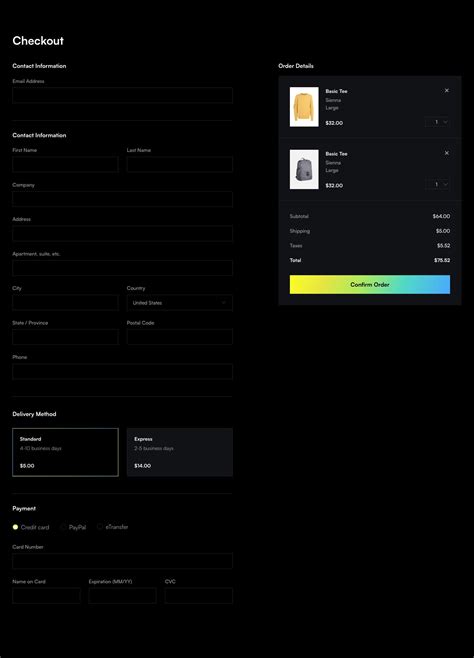This screenshot has width=474, height=658.
Task: Focus the Address field
Action: tap(122, 234)
